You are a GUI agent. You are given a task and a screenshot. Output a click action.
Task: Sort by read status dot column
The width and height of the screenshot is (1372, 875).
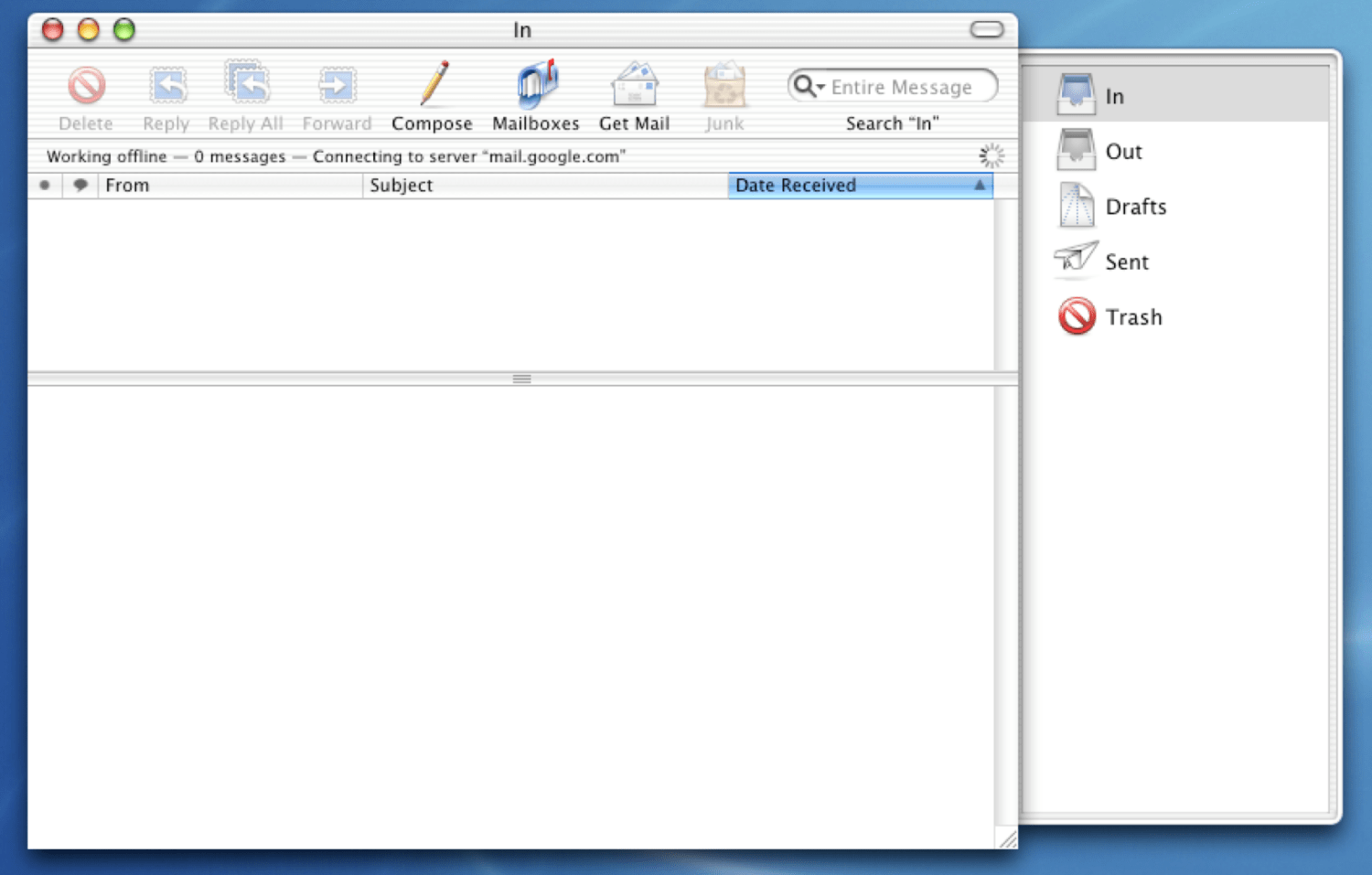[45, 186]
